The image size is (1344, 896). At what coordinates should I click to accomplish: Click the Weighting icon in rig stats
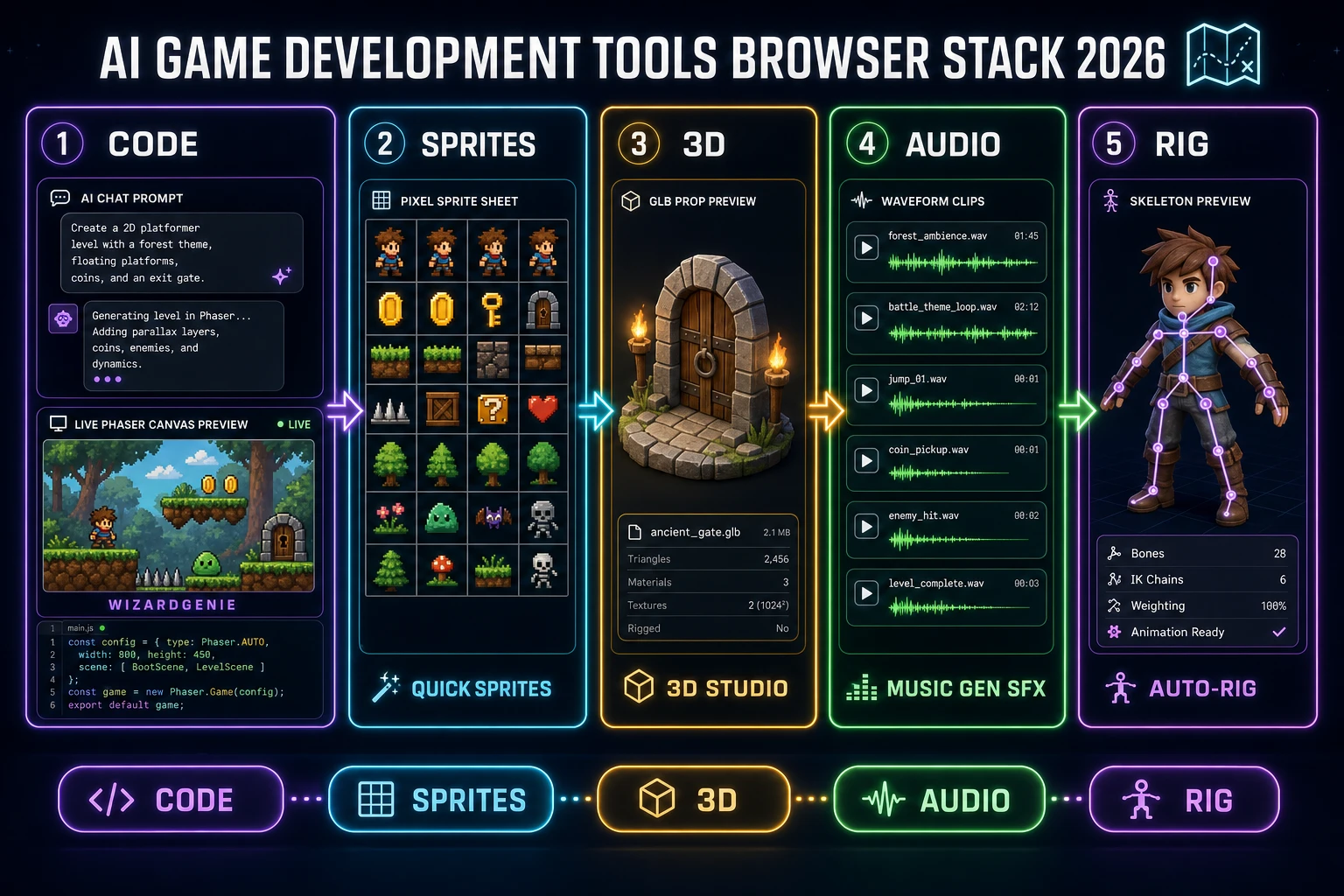1114,605
